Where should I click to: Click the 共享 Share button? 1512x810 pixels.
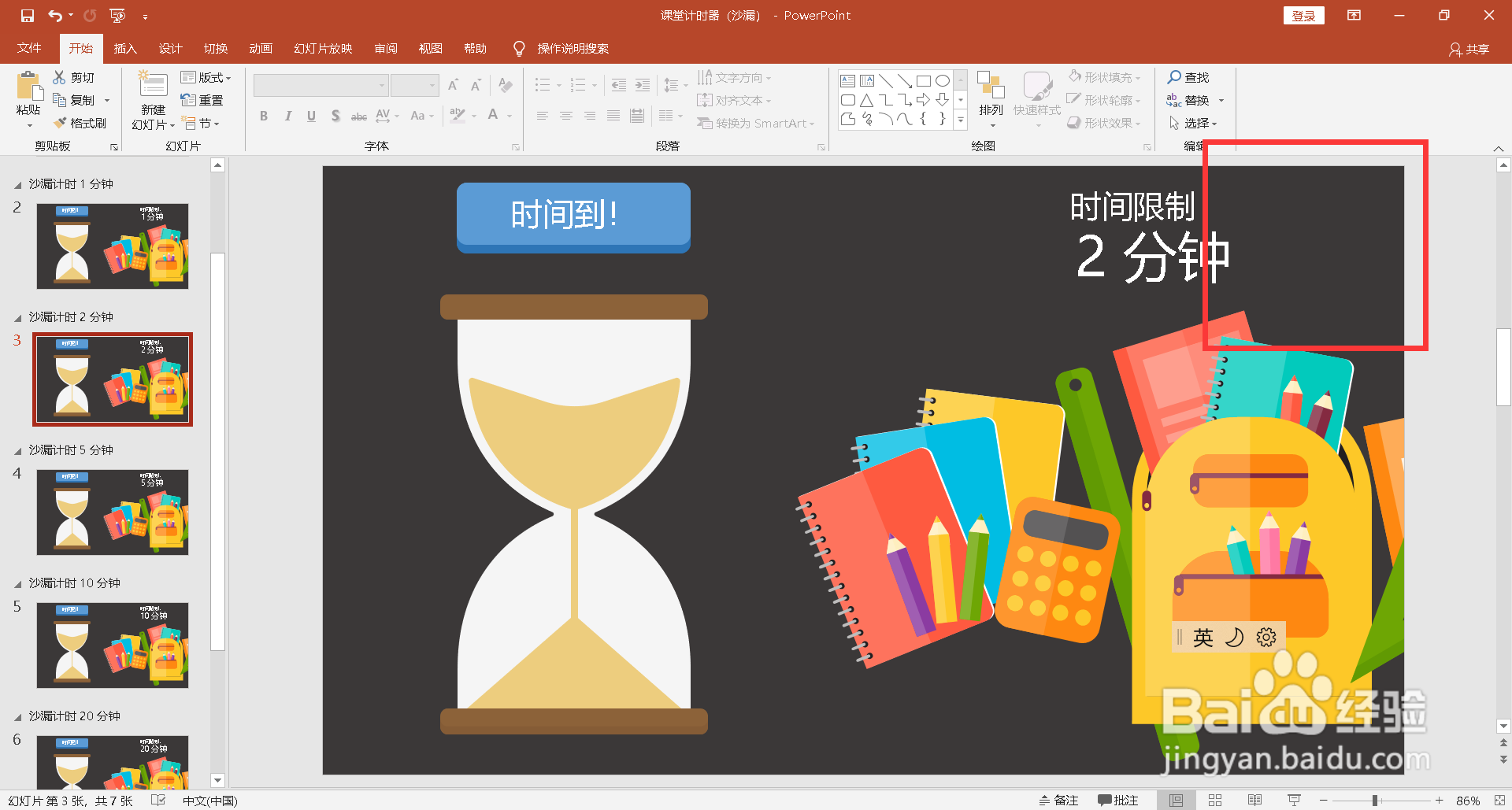point(1469,50)
